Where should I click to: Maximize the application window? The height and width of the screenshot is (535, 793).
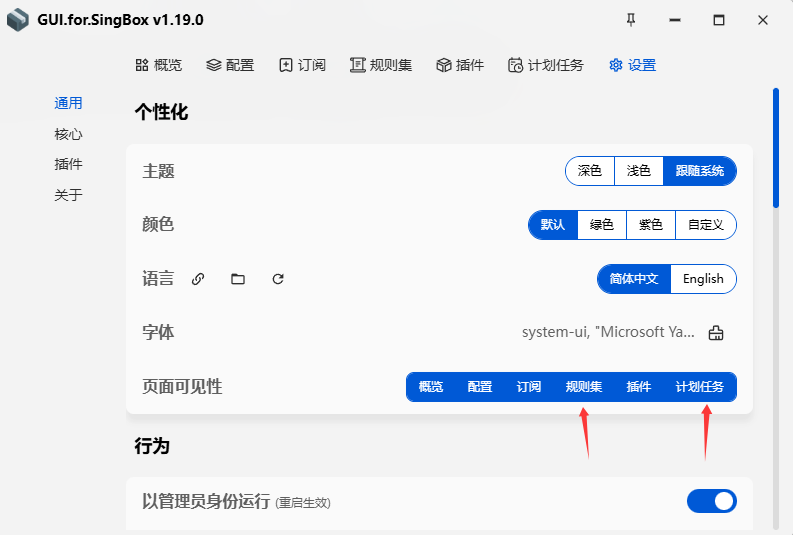tap(719, 20)
